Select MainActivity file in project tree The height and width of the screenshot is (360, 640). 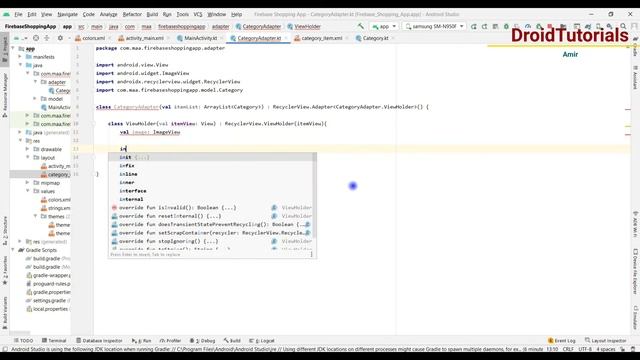[x=56, y=107]
